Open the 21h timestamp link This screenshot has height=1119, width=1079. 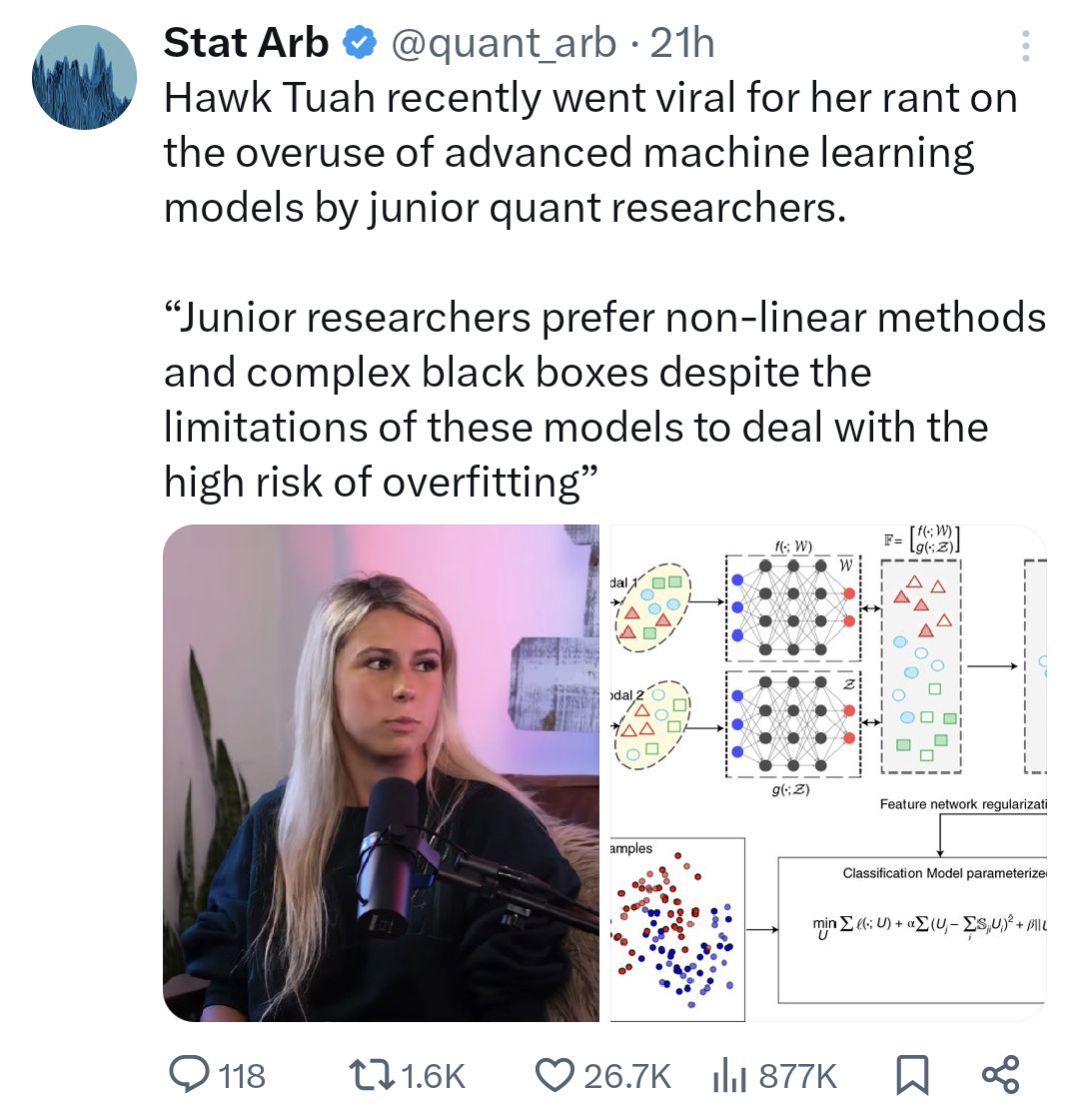pyautogui.click(x=682, y=43)
